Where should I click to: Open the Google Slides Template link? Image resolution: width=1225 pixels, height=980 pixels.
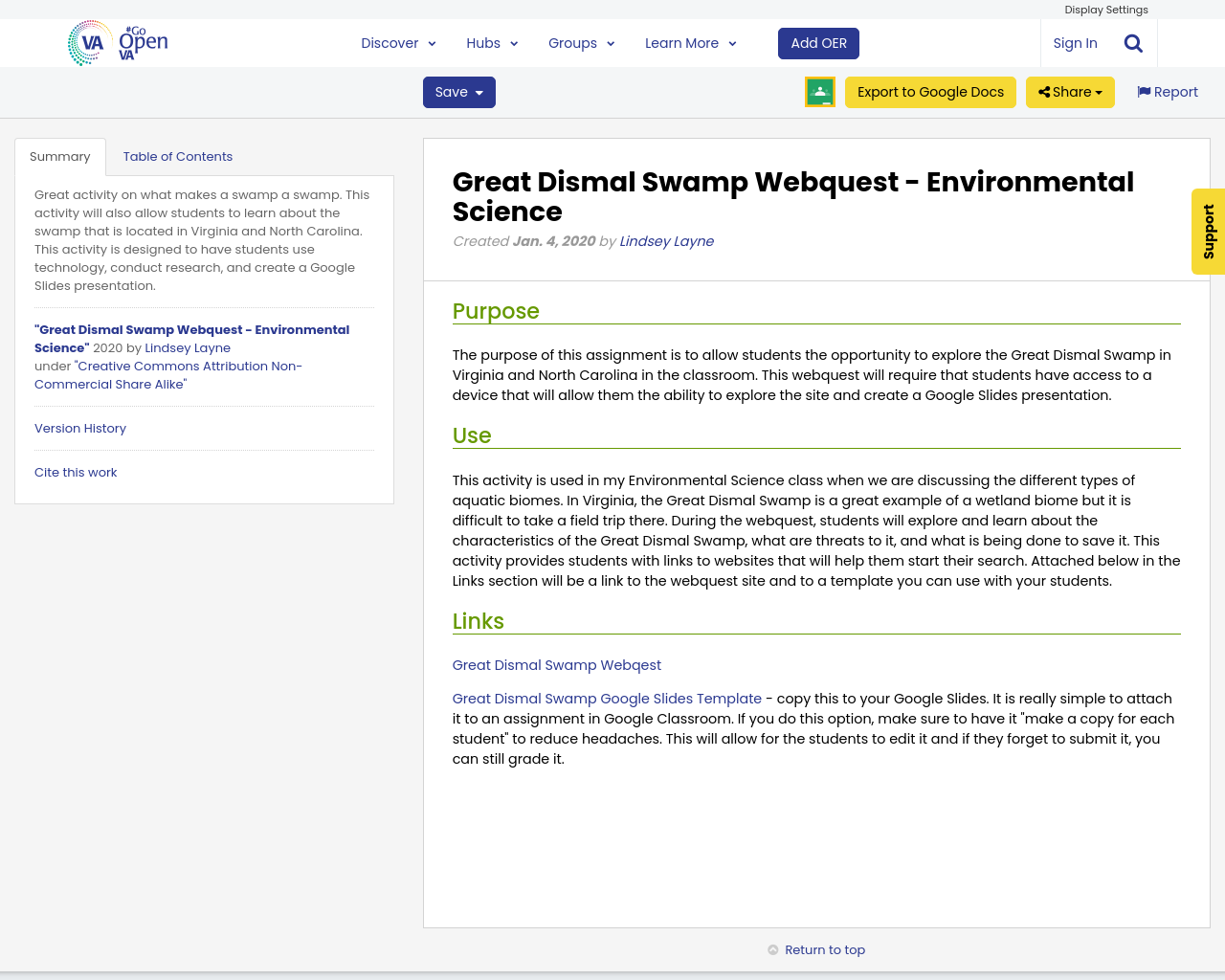[607, 699]
